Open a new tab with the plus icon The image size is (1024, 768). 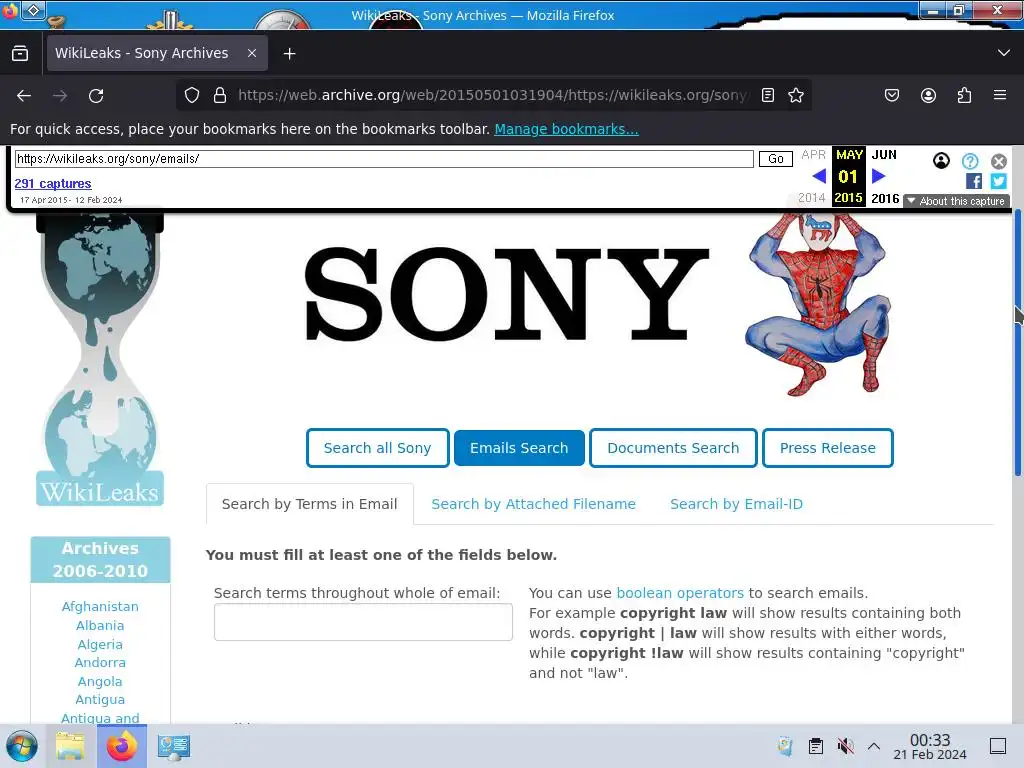(289, 54)
